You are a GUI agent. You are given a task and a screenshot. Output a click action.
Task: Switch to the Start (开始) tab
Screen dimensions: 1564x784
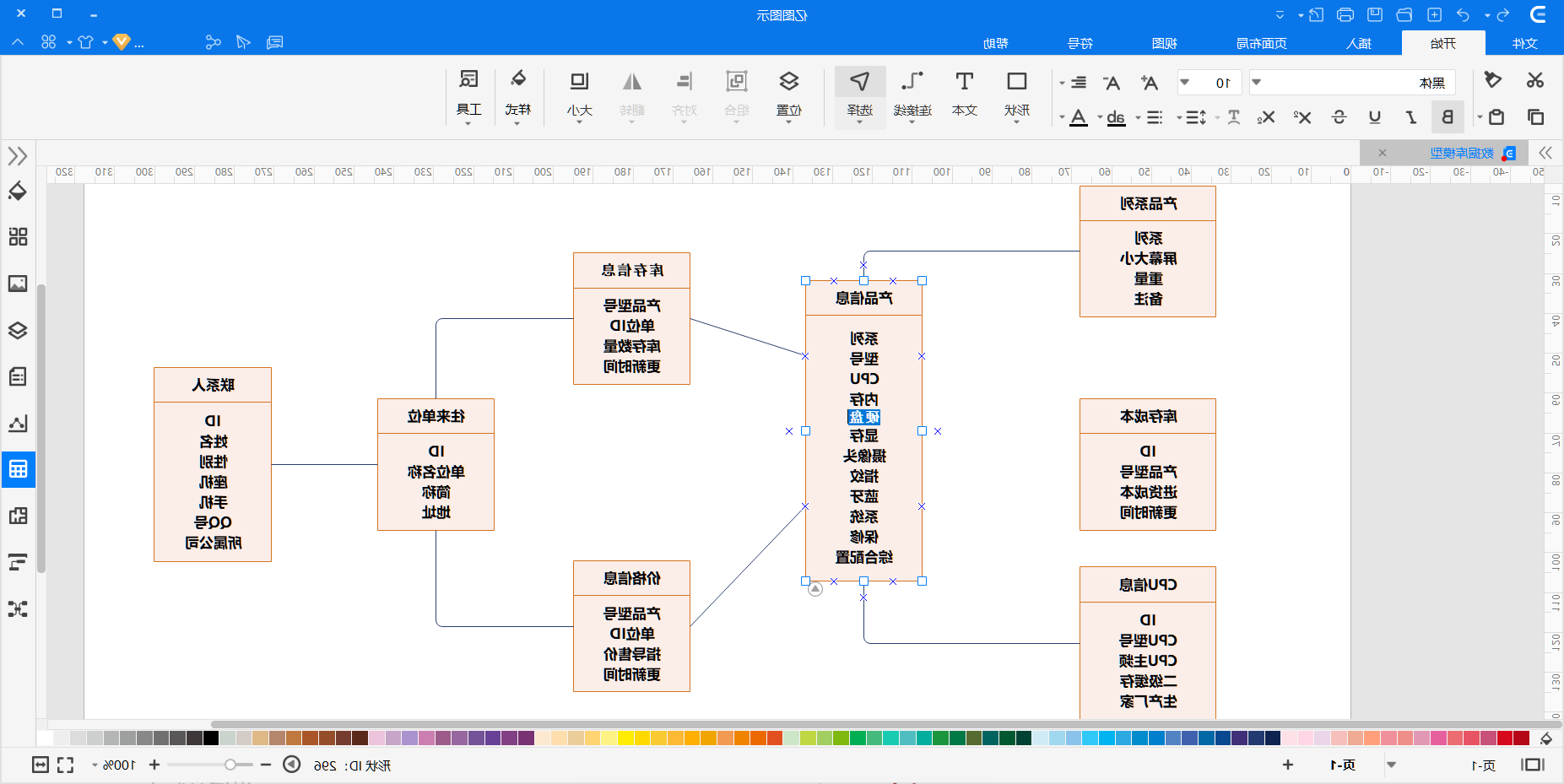pos(1443,43)
